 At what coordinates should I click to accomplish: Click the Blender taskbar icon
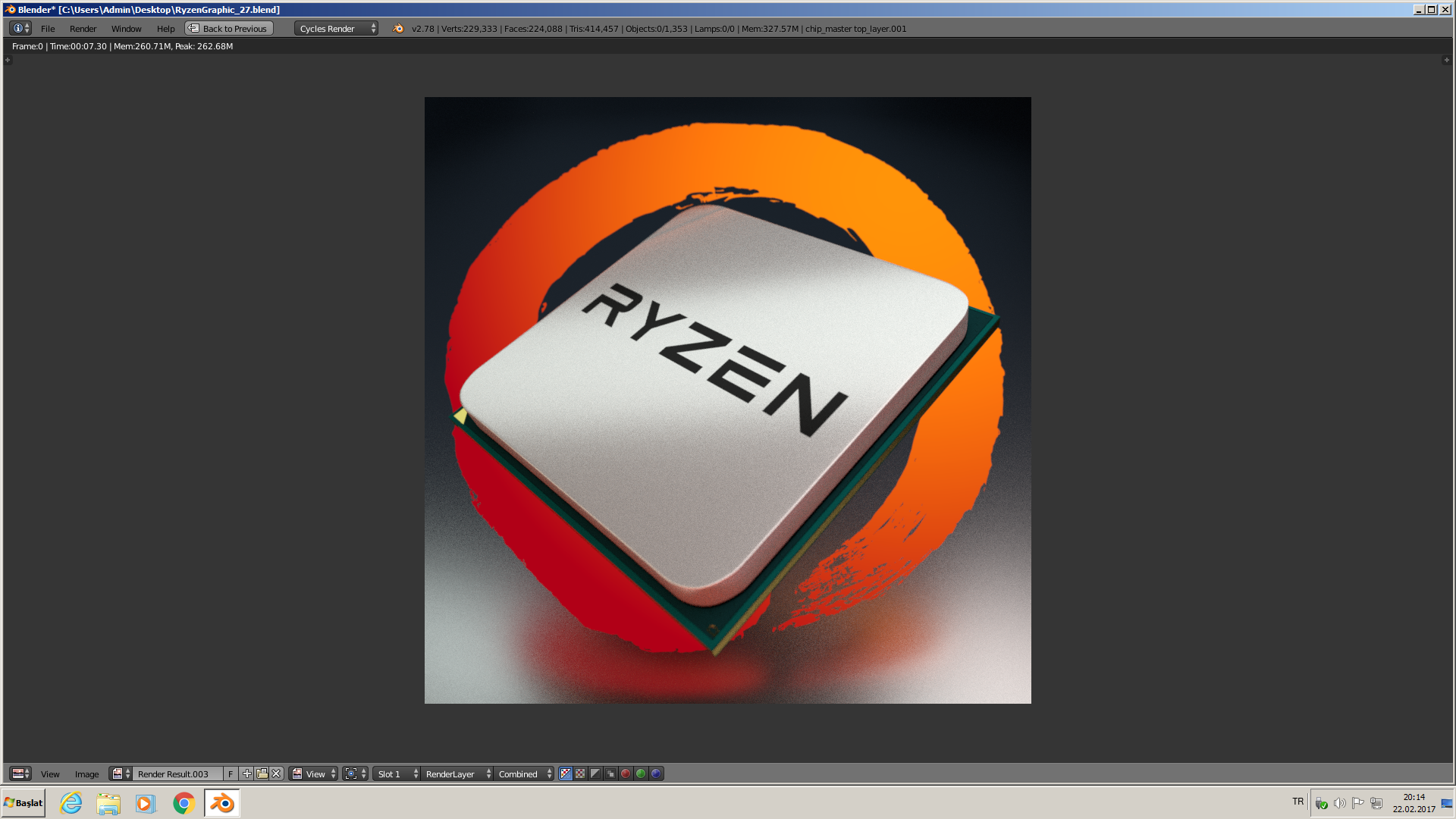[x=222, y=803]
